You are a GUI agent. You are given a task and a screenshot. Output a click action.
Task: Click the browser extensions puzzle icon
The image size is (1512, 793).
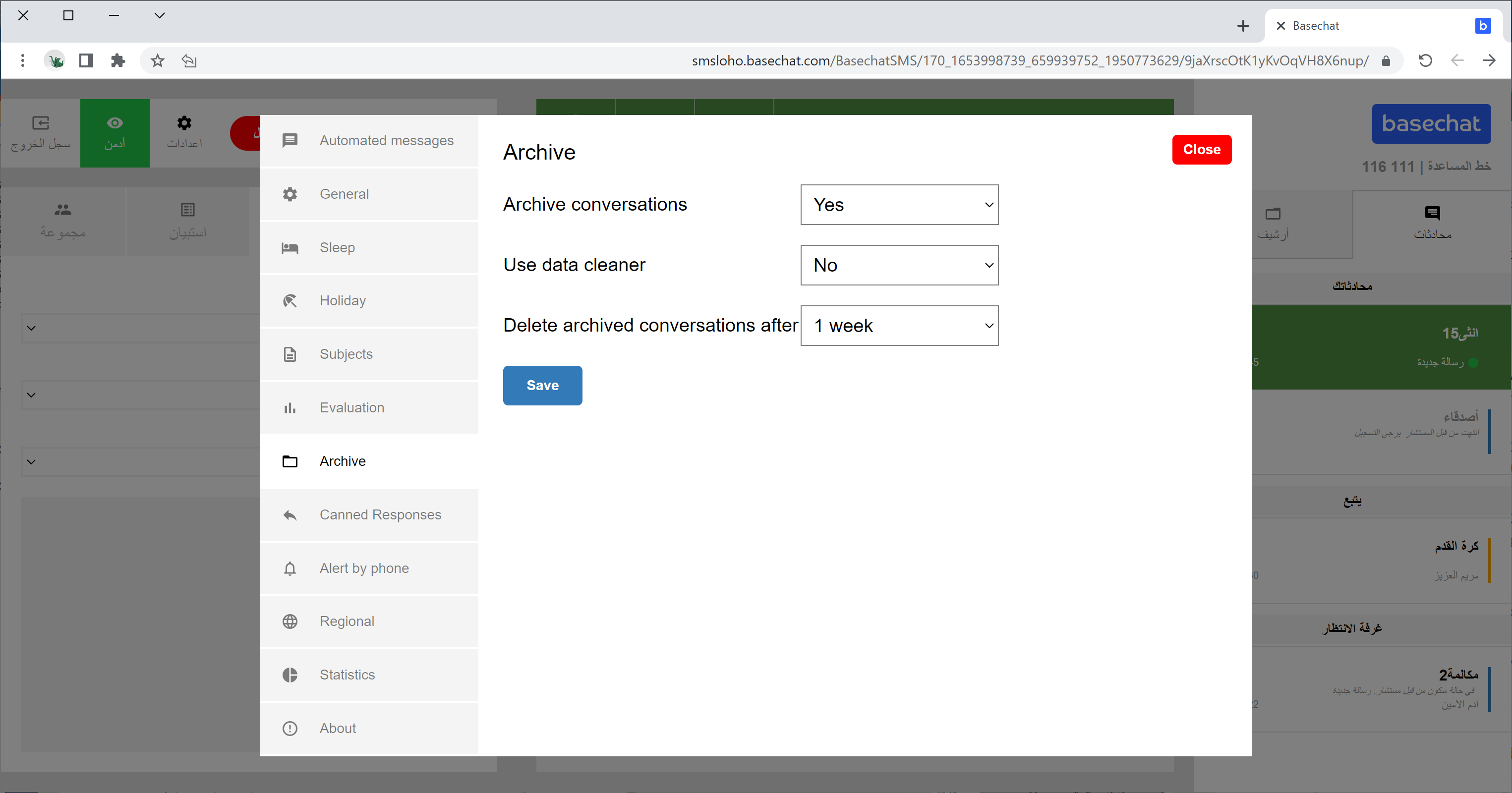(x=118, y=60)
